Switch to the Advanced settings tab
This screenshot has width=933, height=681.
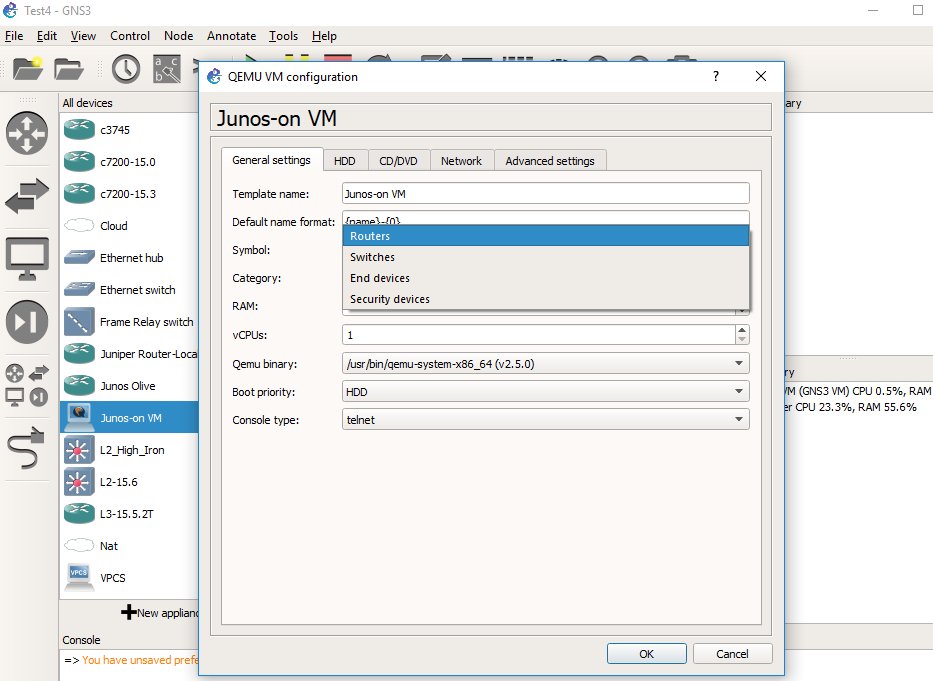point(550,161)
